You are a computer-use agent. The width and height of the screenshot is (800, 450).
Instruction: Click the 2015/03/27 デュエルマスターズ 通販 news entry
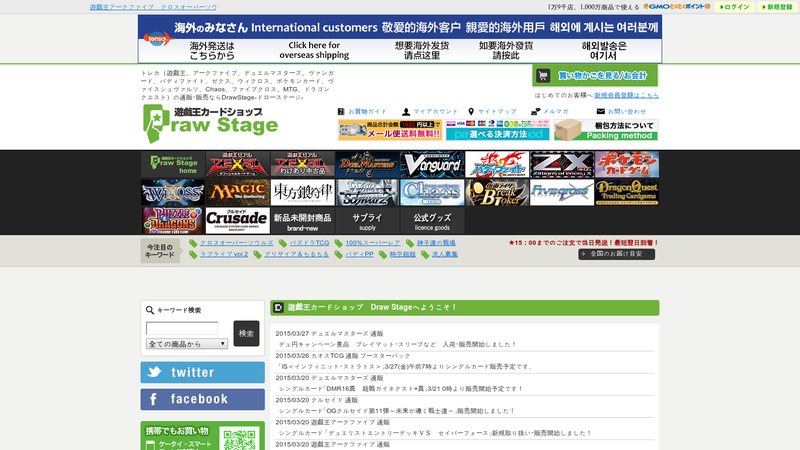[330, 334]
